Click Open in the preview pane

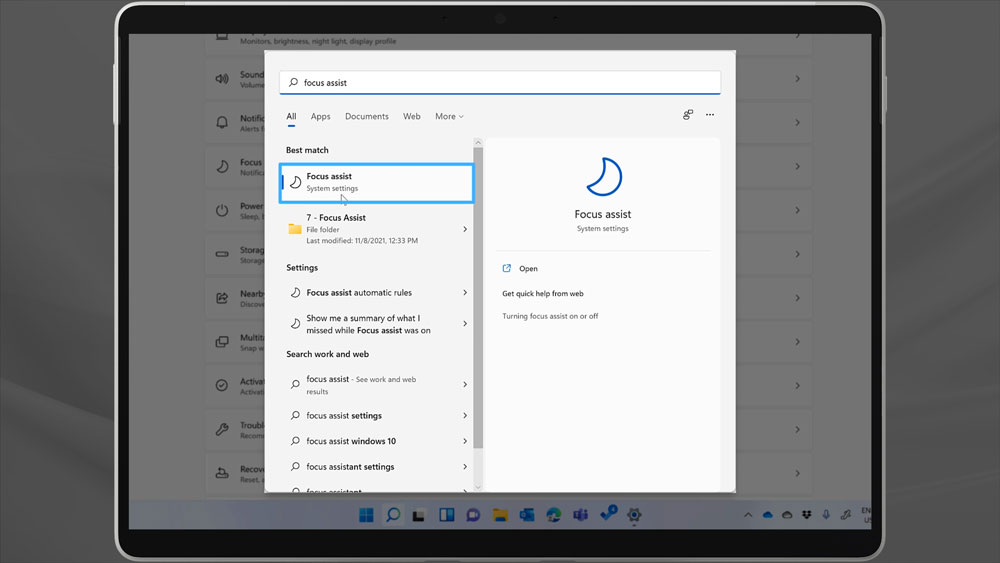click(528, 269)
